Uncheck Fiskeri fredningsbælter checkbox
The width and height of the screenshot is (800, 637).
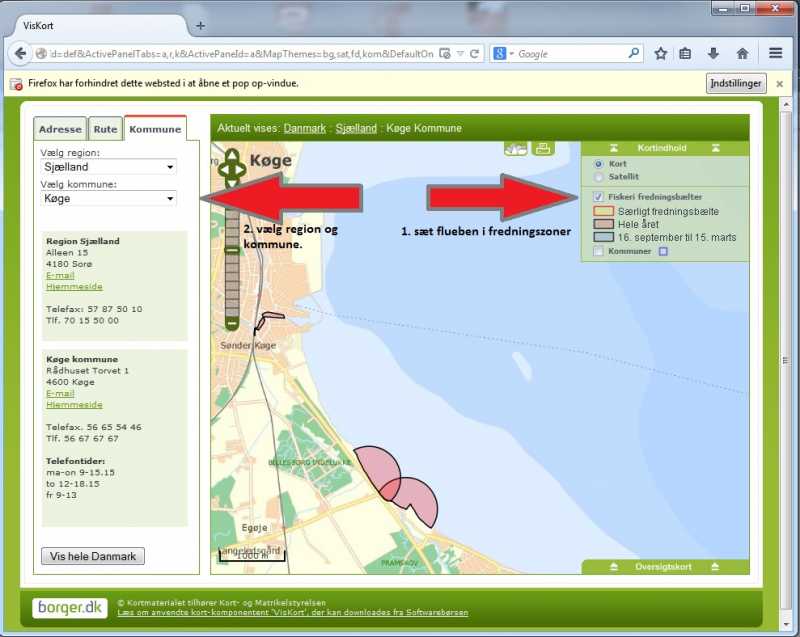tap(598, 197)
